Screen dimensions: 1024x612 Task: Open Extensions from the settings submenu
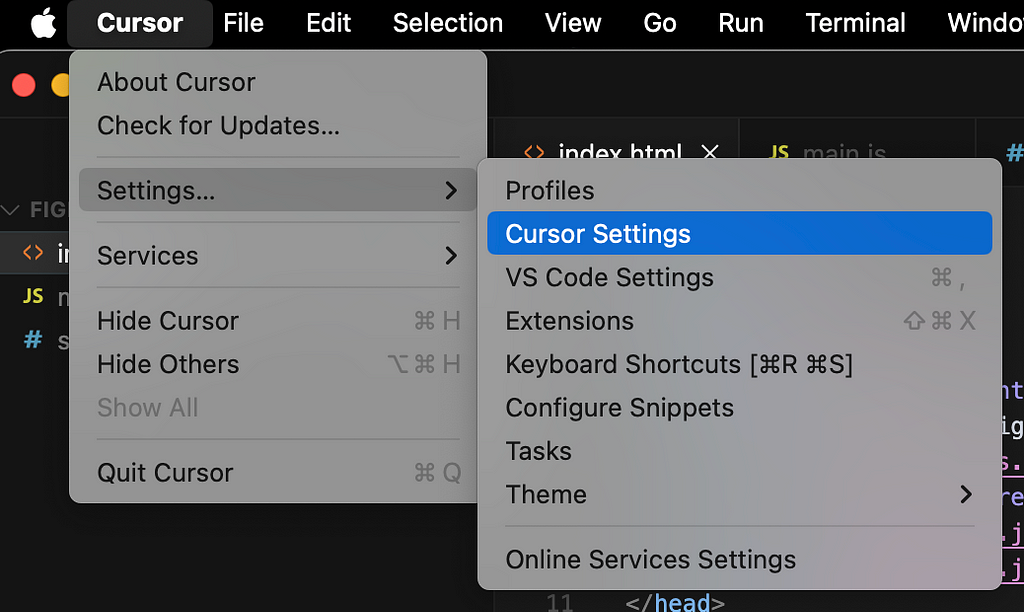739,321
